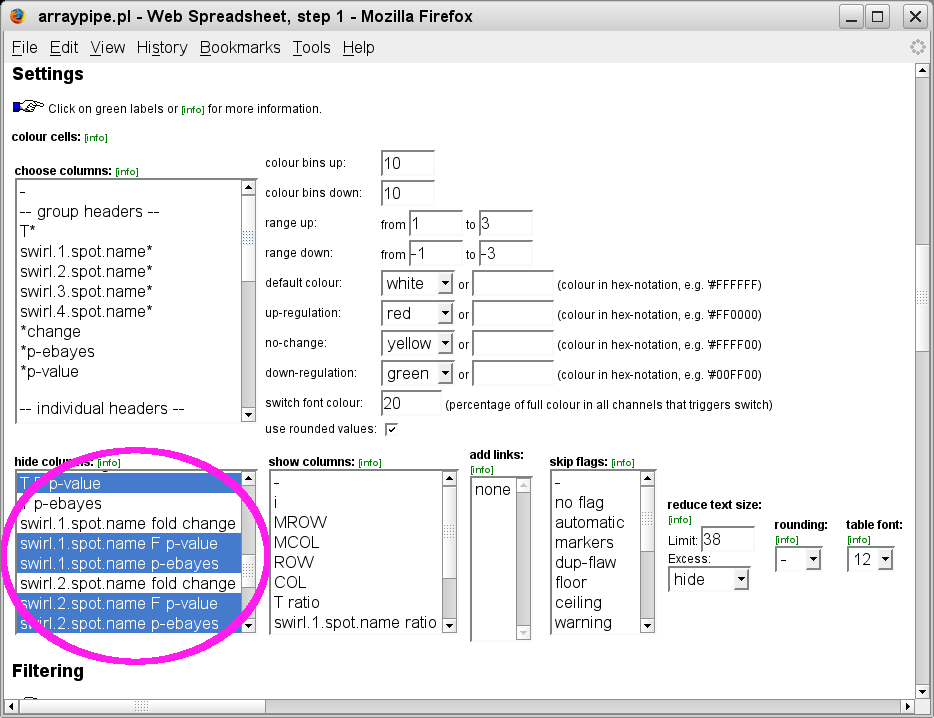Click the colour bins up field

[x=407, y=163]
